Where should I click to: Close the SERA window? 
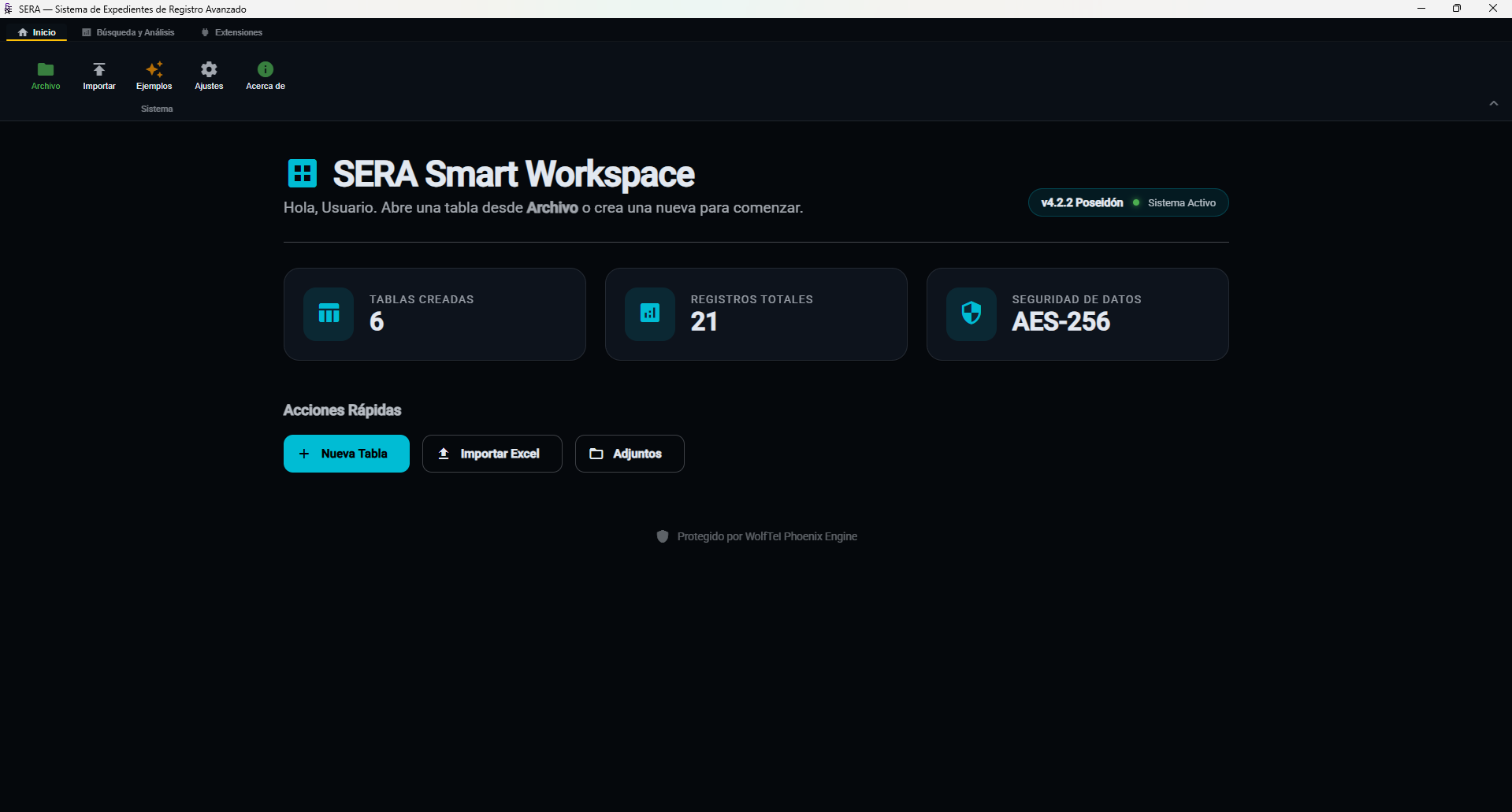point(1493,9)
